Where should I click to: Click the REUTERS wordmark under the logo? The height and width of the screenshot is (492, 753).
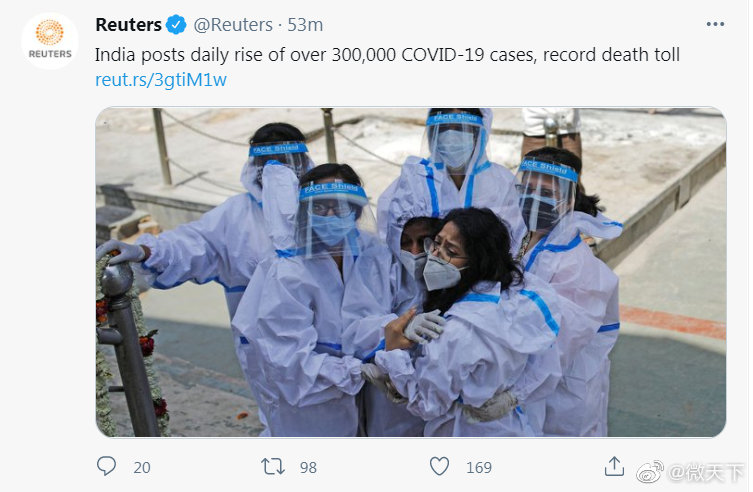click(x=50, y=54)
